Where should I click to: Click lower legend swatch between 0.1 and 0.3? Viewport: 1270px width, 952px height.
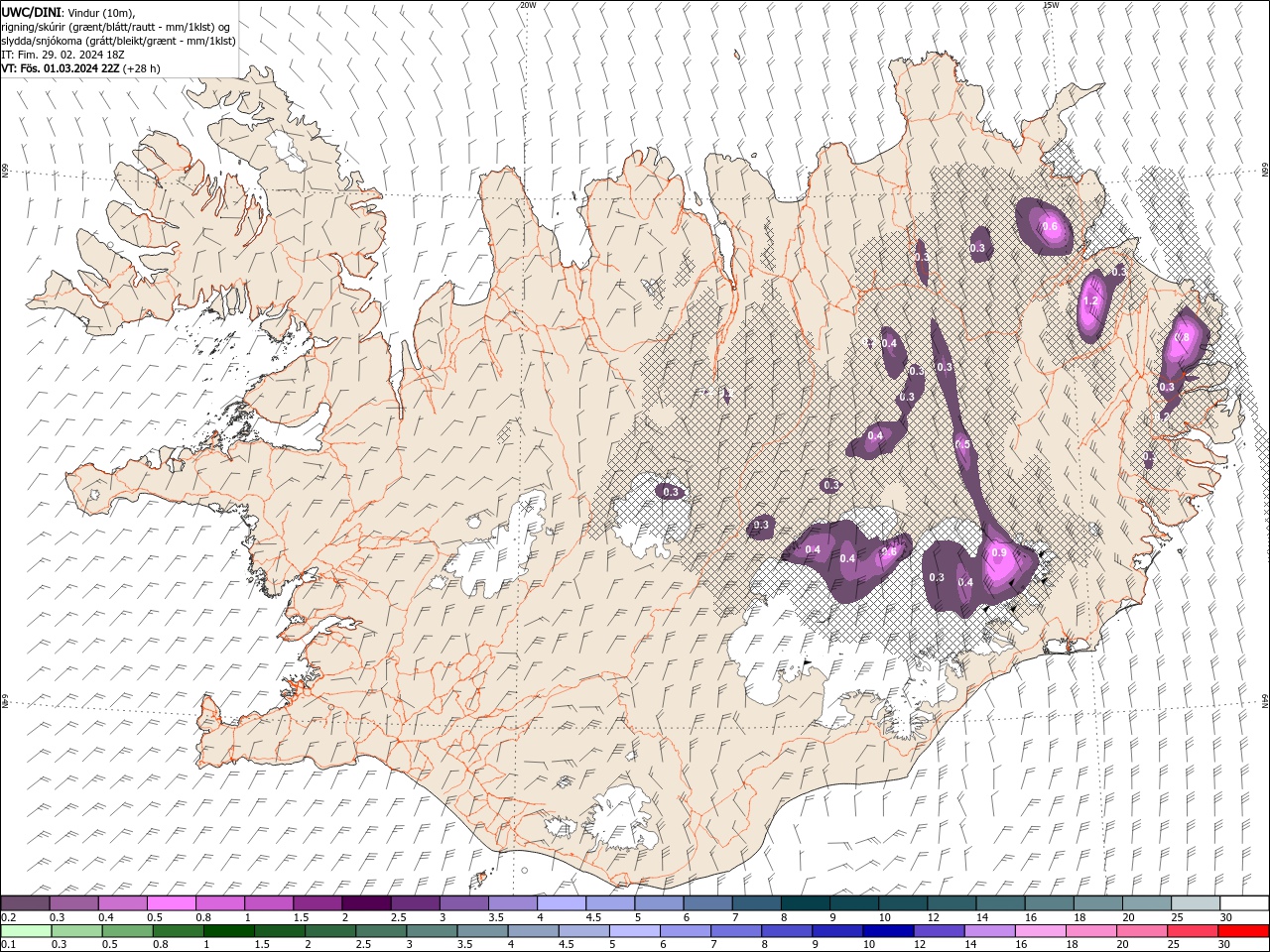[27, 931]
